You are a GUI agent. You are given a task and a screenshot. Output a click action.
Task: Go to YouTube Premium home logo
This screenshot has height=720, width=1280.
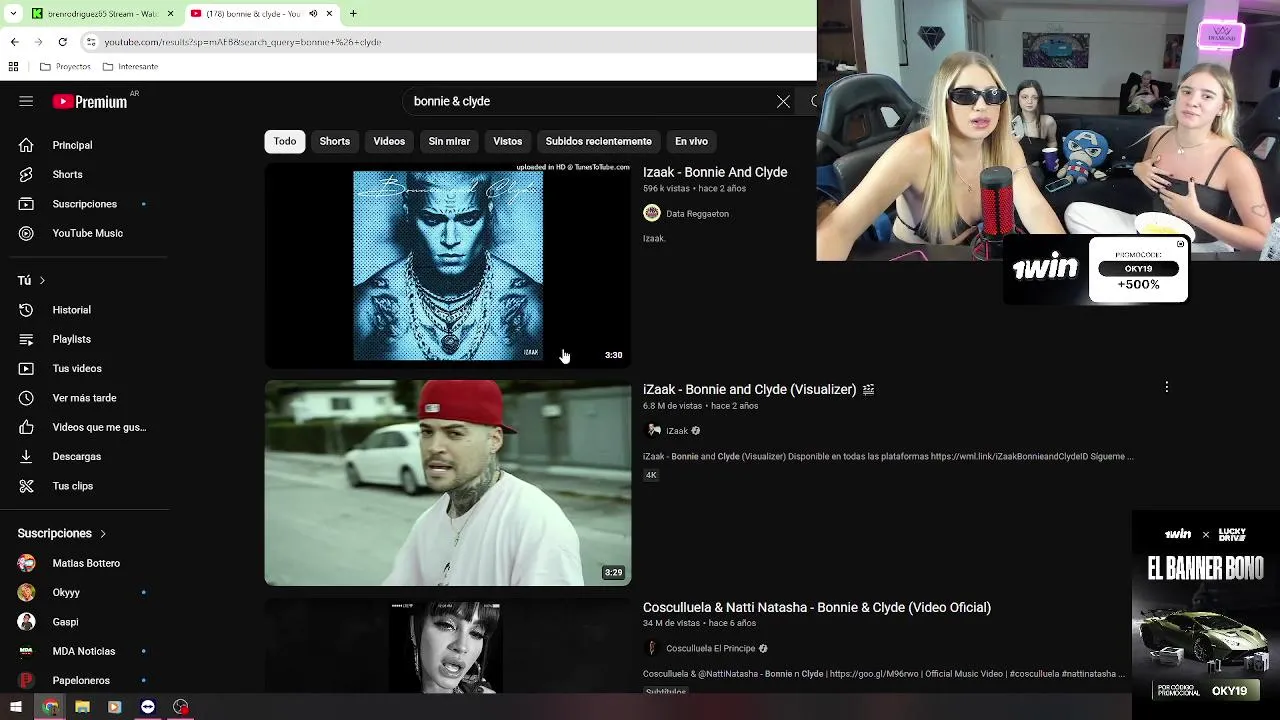[x=90, y=101]
